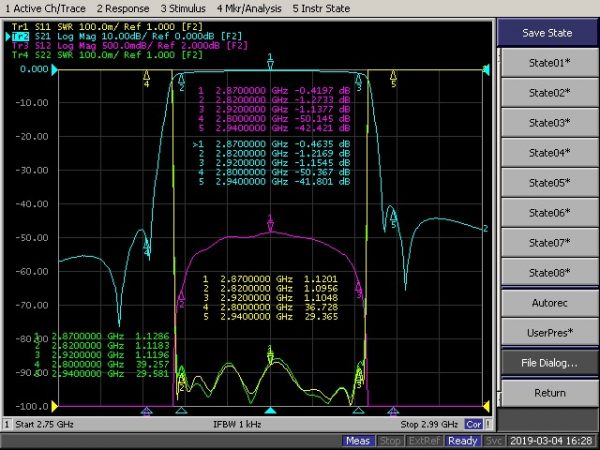Save to State06 softkey

coord(549,212)
